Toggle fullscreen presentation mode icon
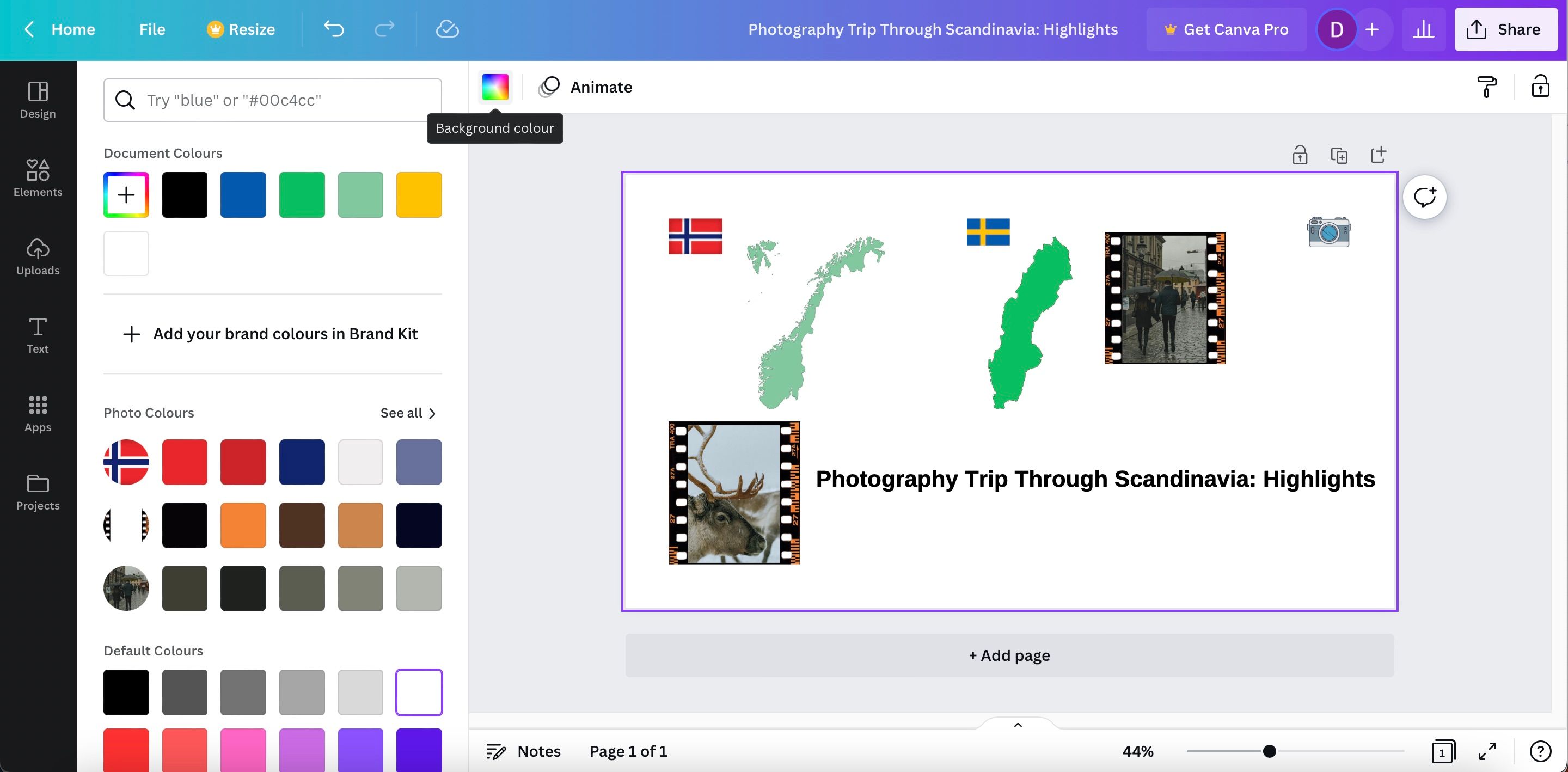Viewport: 1568px width, 772px height. click(1487, 751)
